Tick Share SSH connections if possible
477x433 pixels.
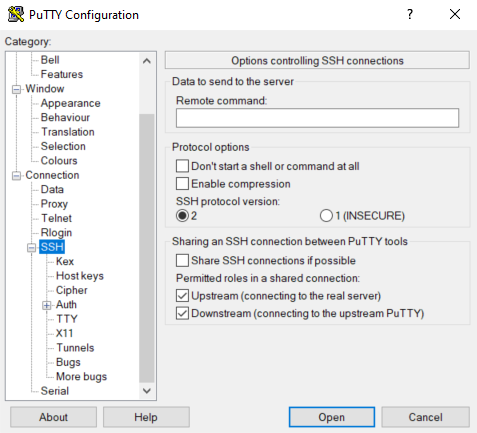[182, 260]
